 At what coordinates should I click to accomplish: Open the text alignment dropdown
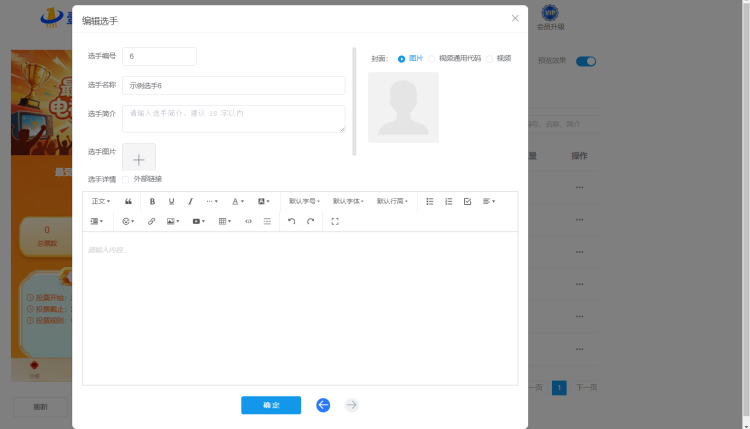pos(488,201)
